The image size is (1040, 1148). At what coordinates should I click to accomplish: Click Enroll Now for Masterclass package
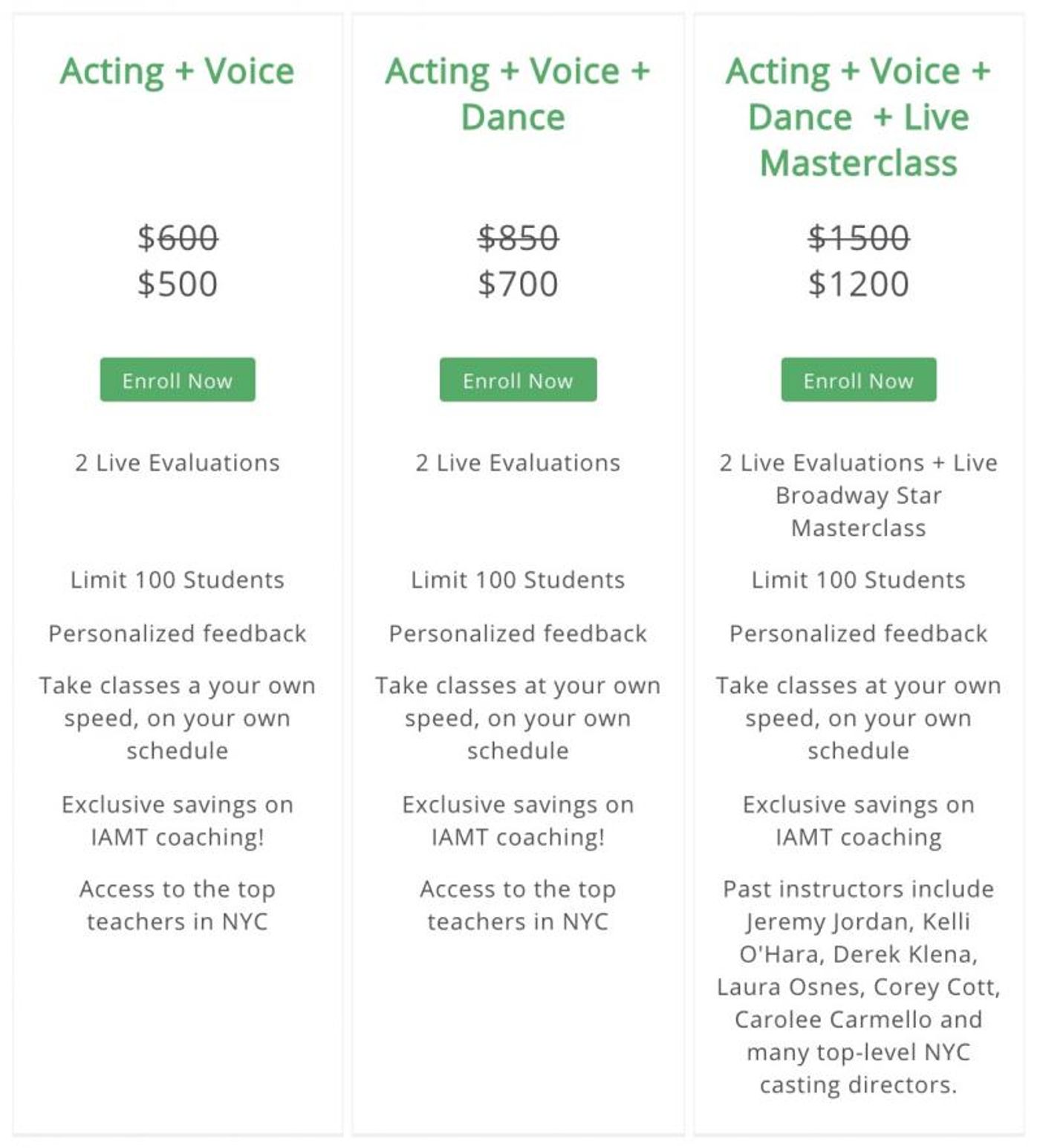tap(858, 380)
